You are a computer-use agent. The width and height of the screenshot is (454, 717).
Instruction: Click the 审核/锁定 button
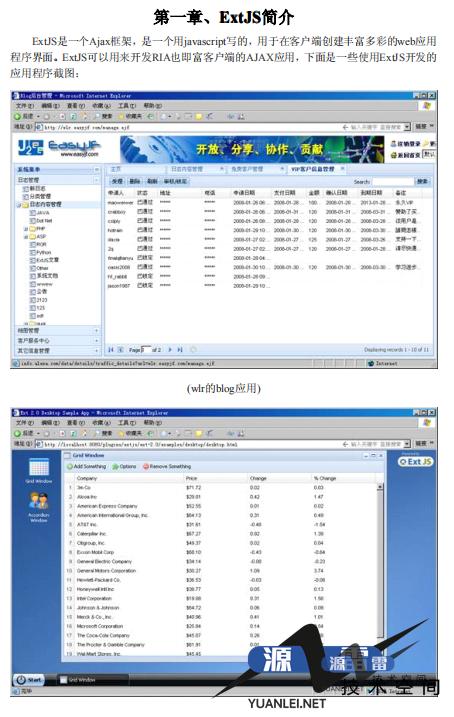[x=175, y=182]
